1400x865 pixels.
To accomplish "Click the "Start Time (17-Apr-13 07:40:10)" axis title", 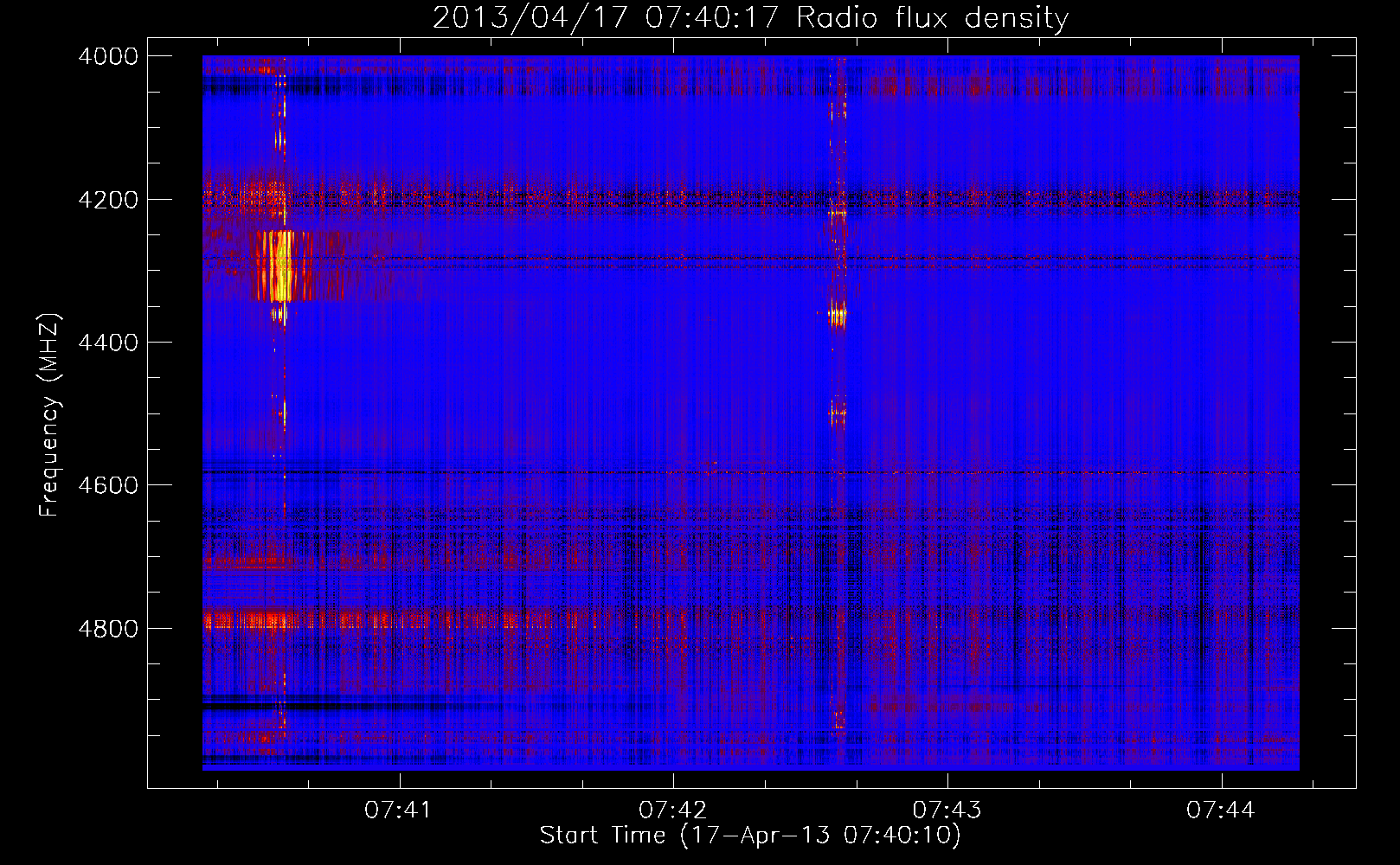I will (750, 836).
